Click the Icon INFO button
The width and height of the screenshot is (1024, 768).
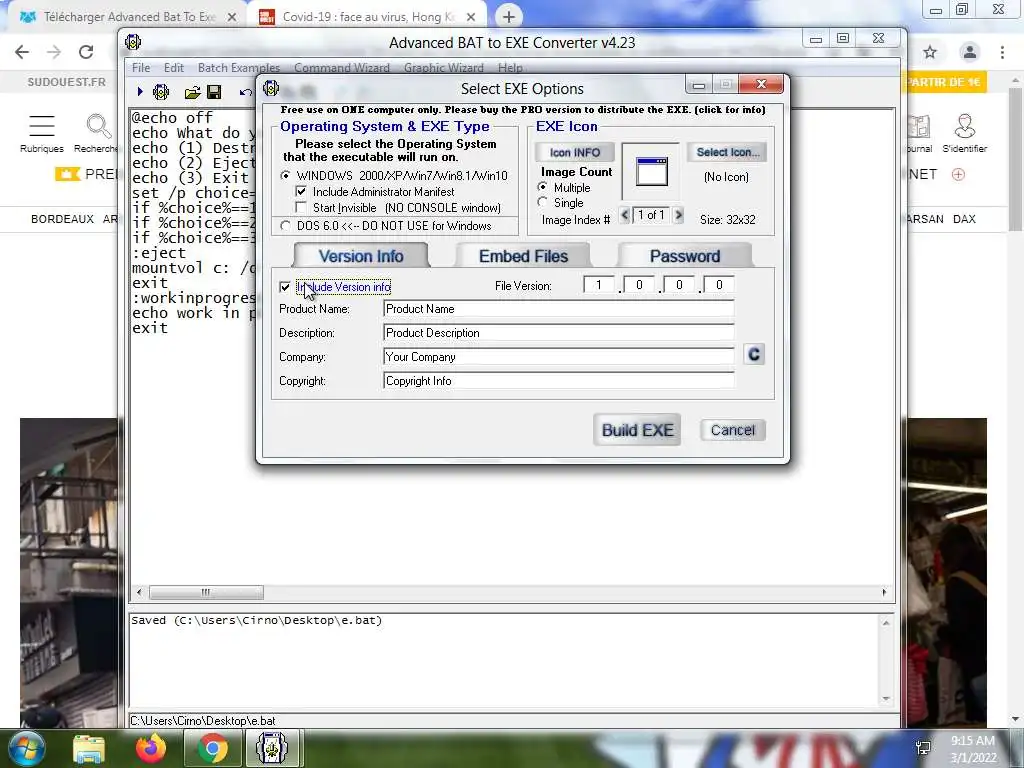click(575, 152)
